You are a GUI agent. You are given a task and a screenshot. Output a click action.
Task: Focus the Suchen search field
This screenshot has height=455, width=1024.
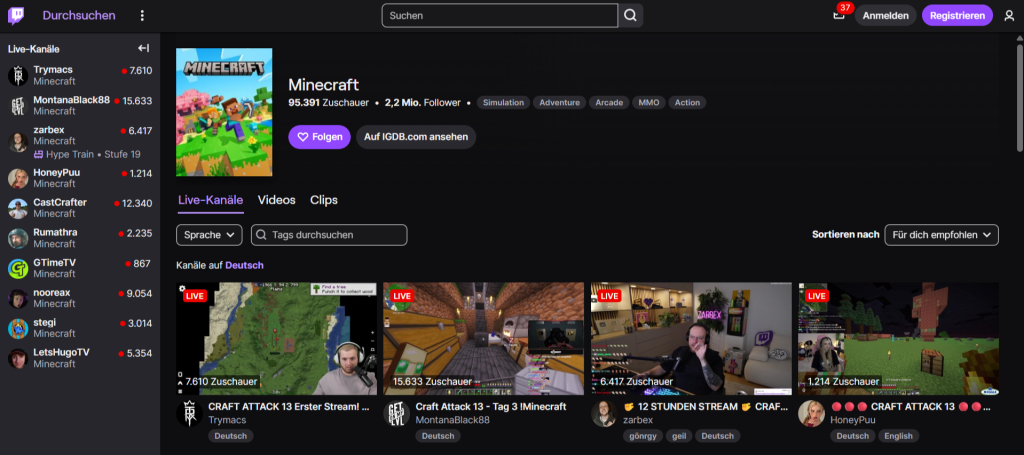(x=500, y=16)
